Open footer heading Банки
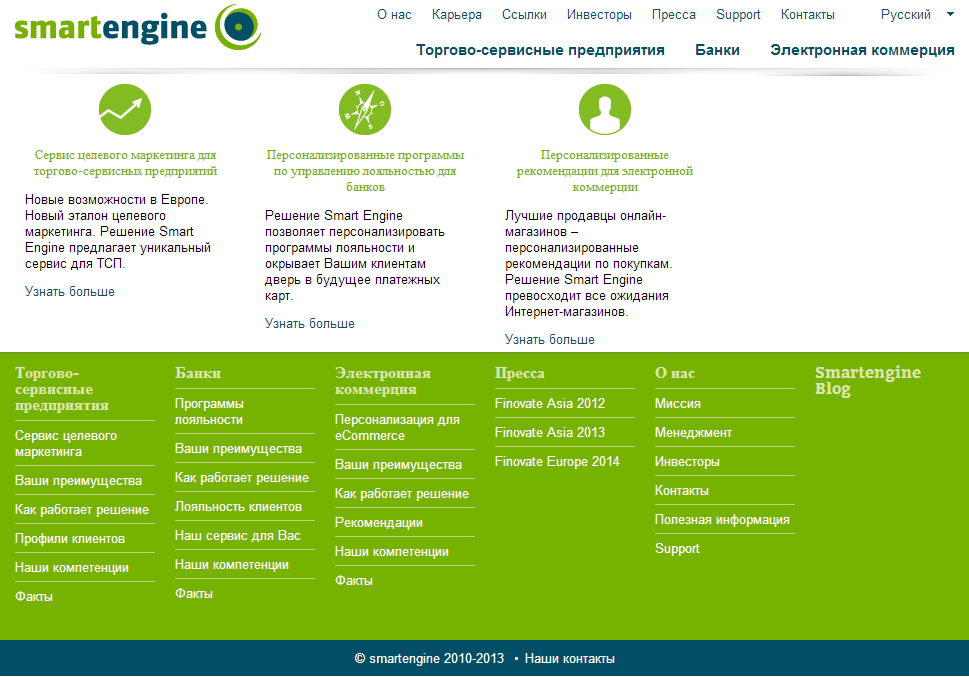The image size is (969, 677). (x=198, y=373)
